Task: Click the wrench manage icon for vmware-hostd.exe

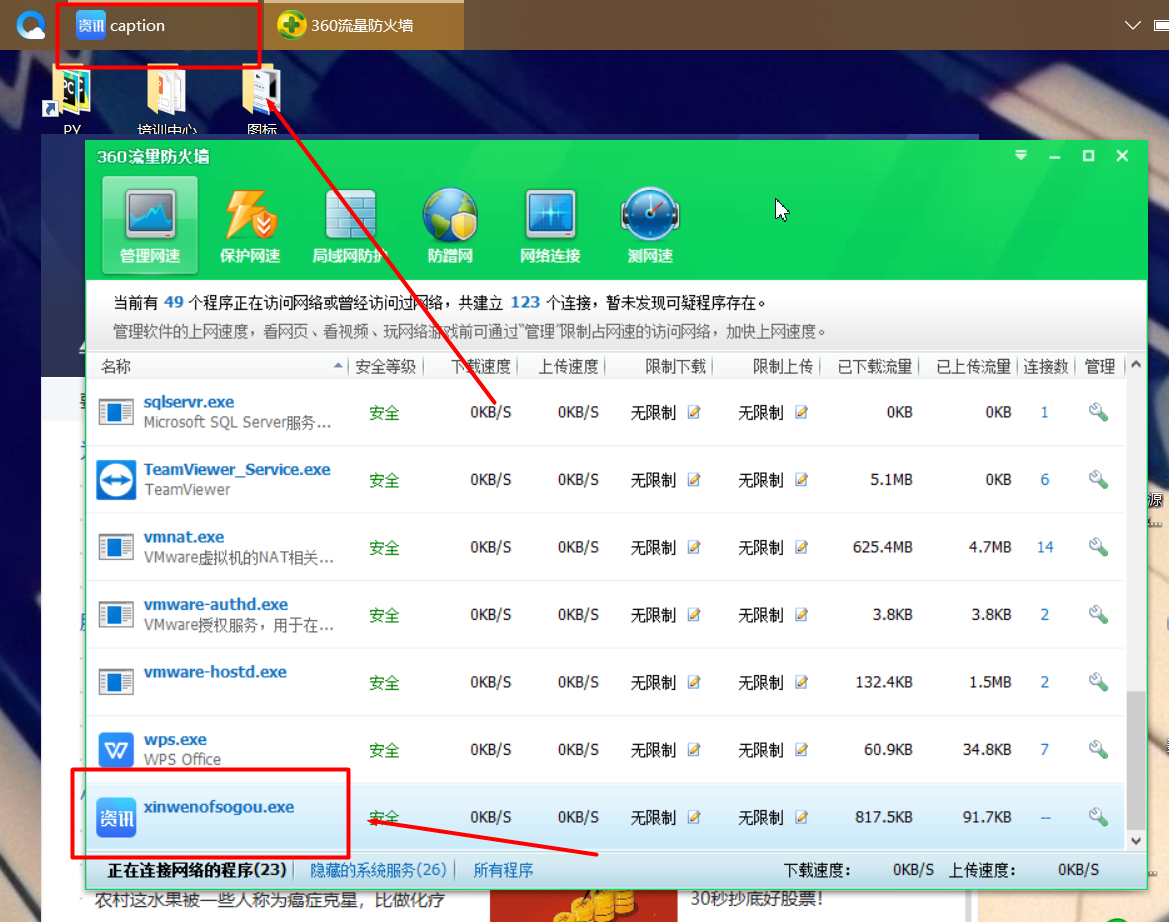Action: coord(1097,682)
